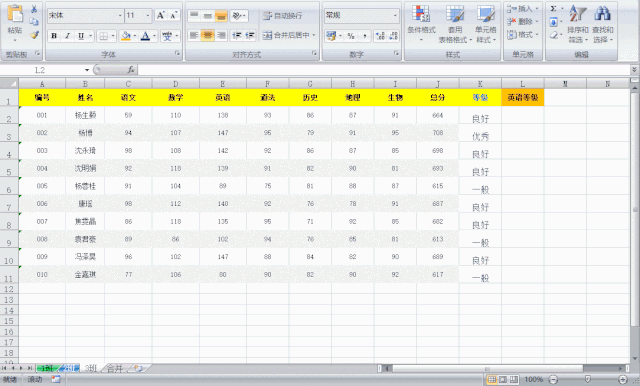The width and height of the screenshot is (640, 386).
Task: Select the 英语等级 header cell
Action: tap(523, 98)
